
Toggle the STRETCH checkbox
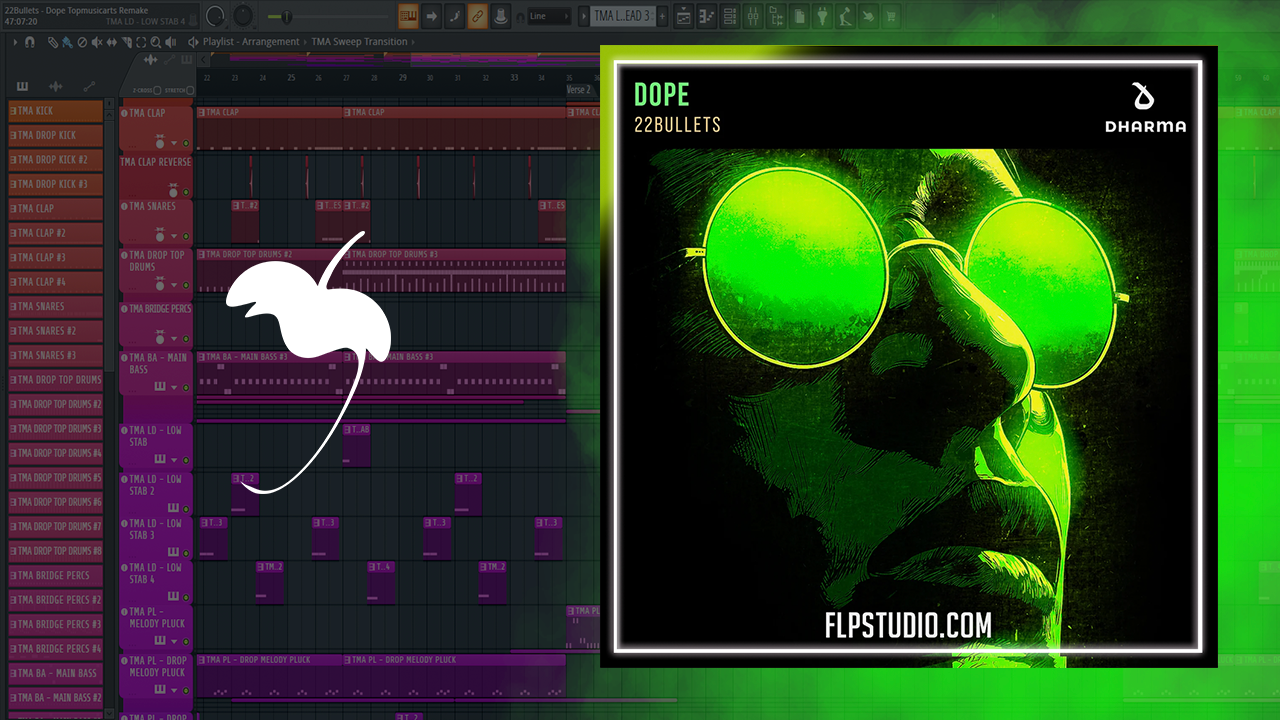[x=190, y=90]
